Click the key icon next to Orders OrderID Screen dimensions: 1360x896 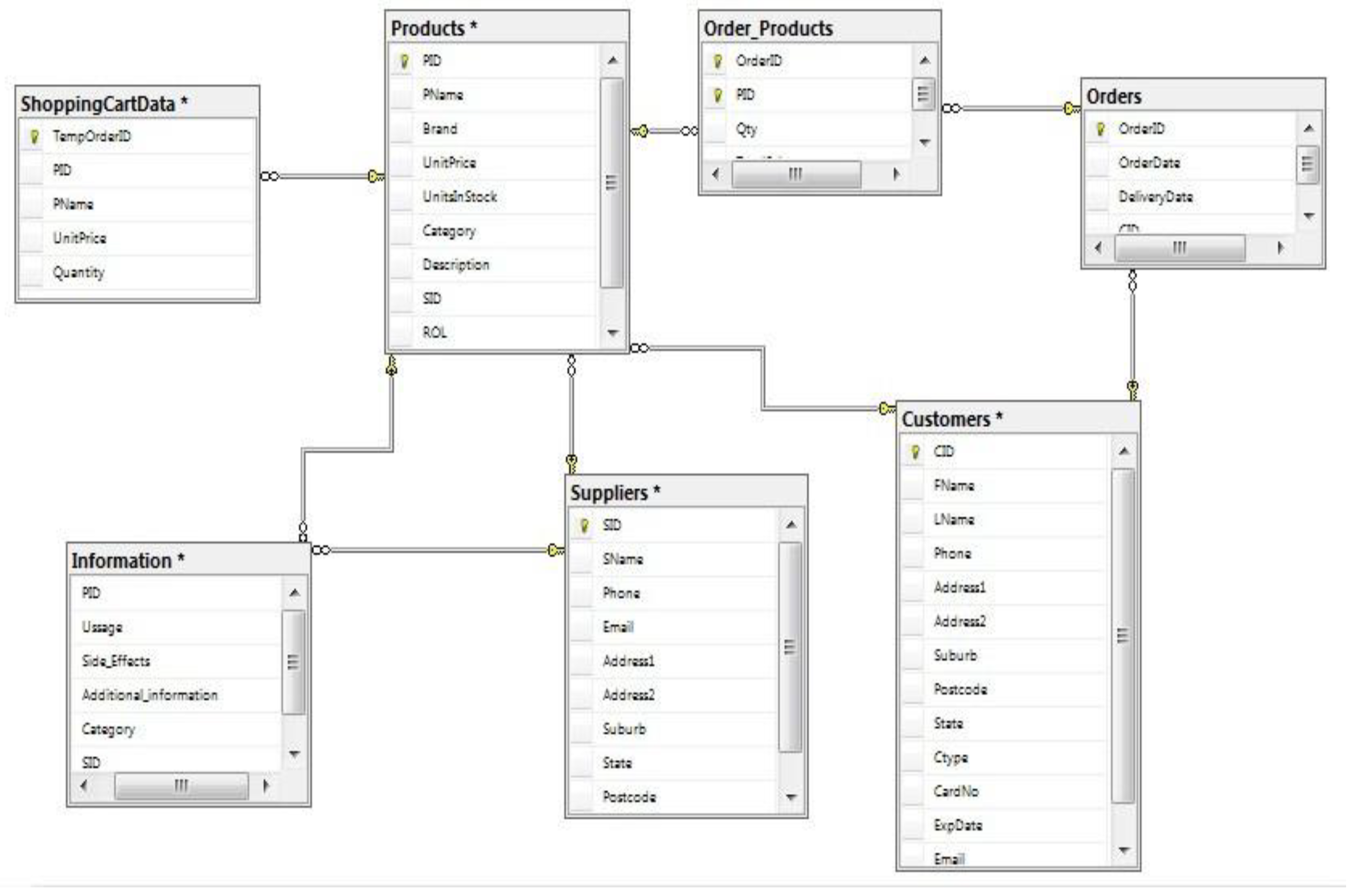pyautogui.click(x=1100, y=129)
